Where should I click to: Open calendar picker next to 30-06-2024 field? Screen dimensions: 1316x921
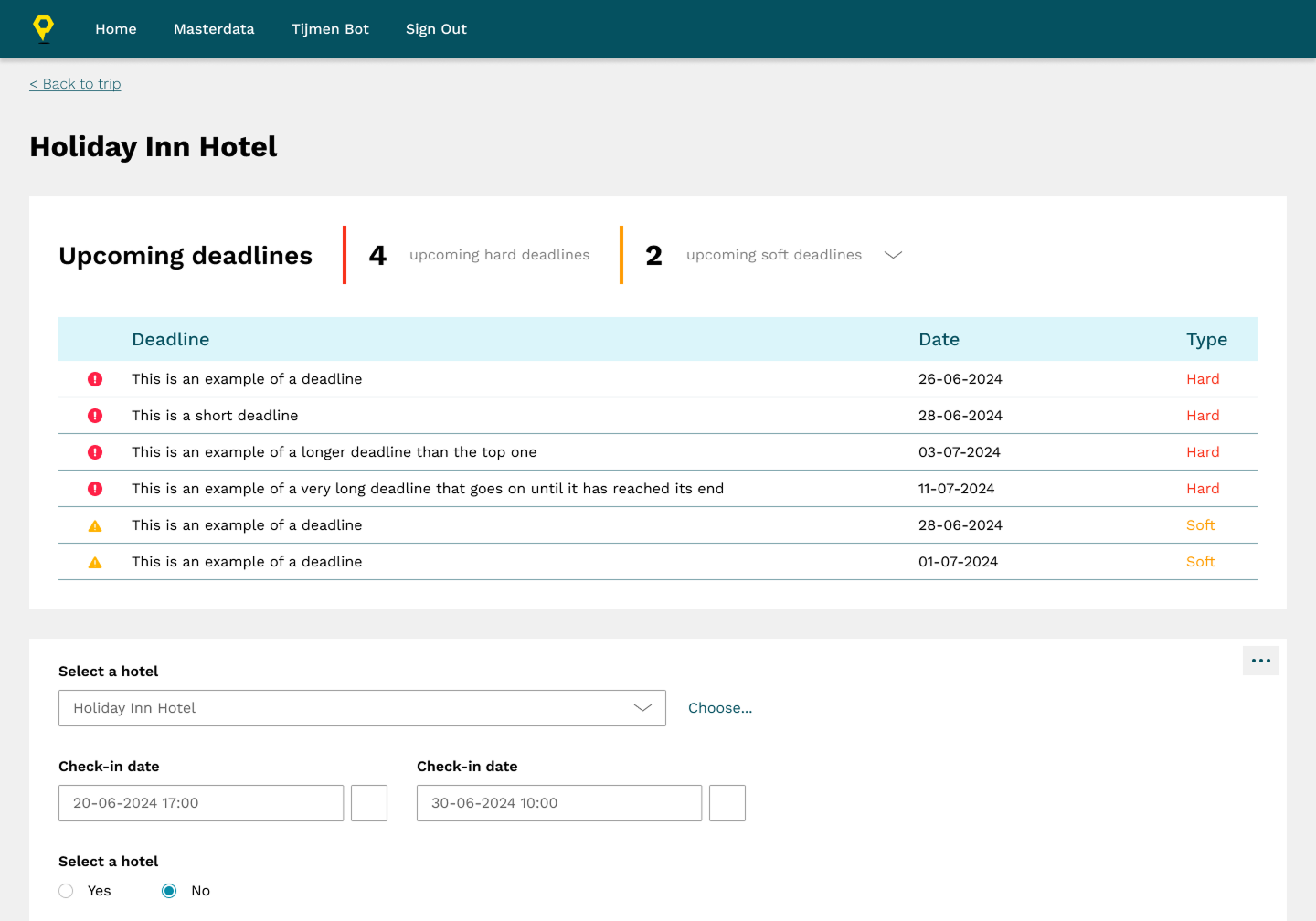[x=727, y=803]
